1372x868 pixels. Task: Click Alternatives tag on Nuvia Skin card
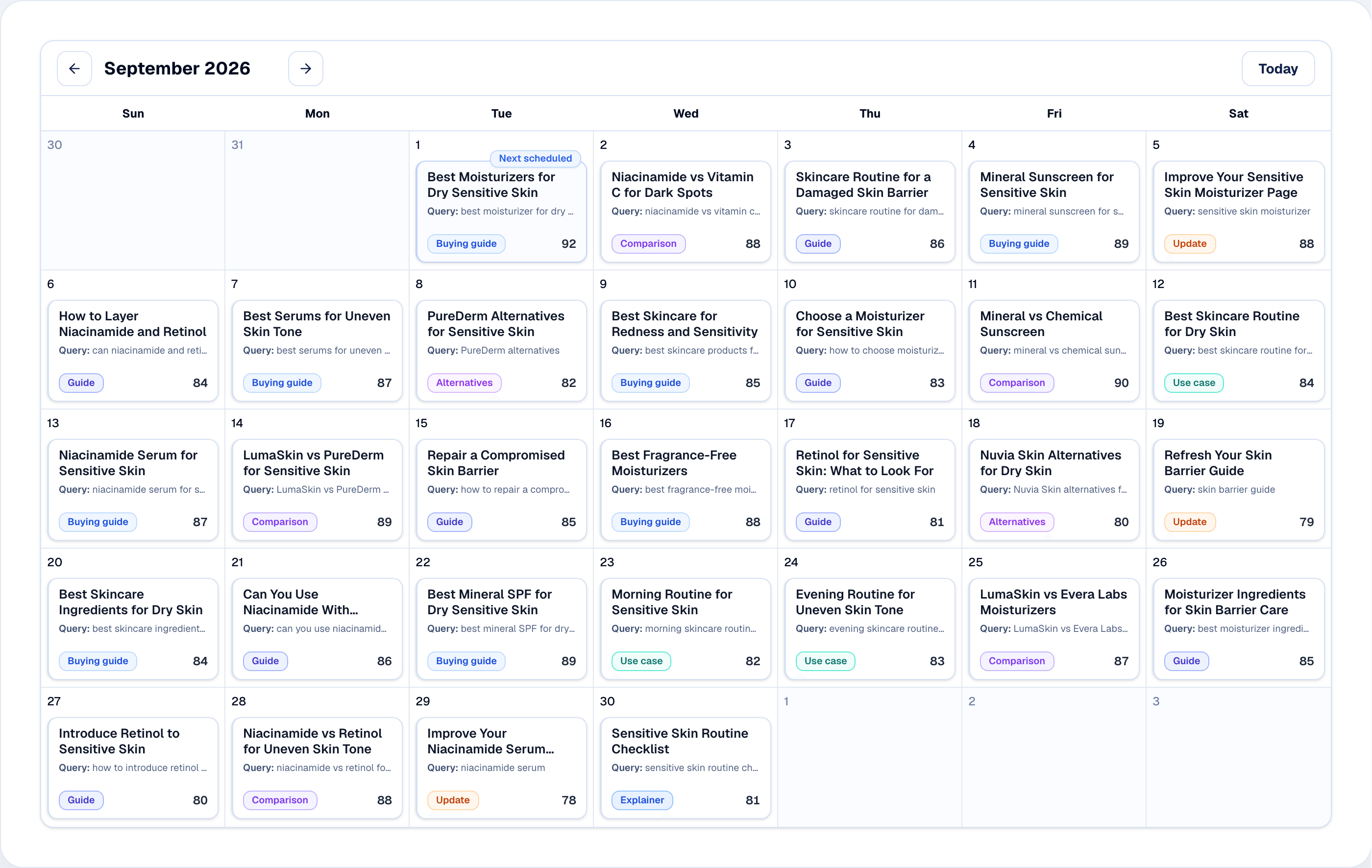click(x=1016, y=522)
